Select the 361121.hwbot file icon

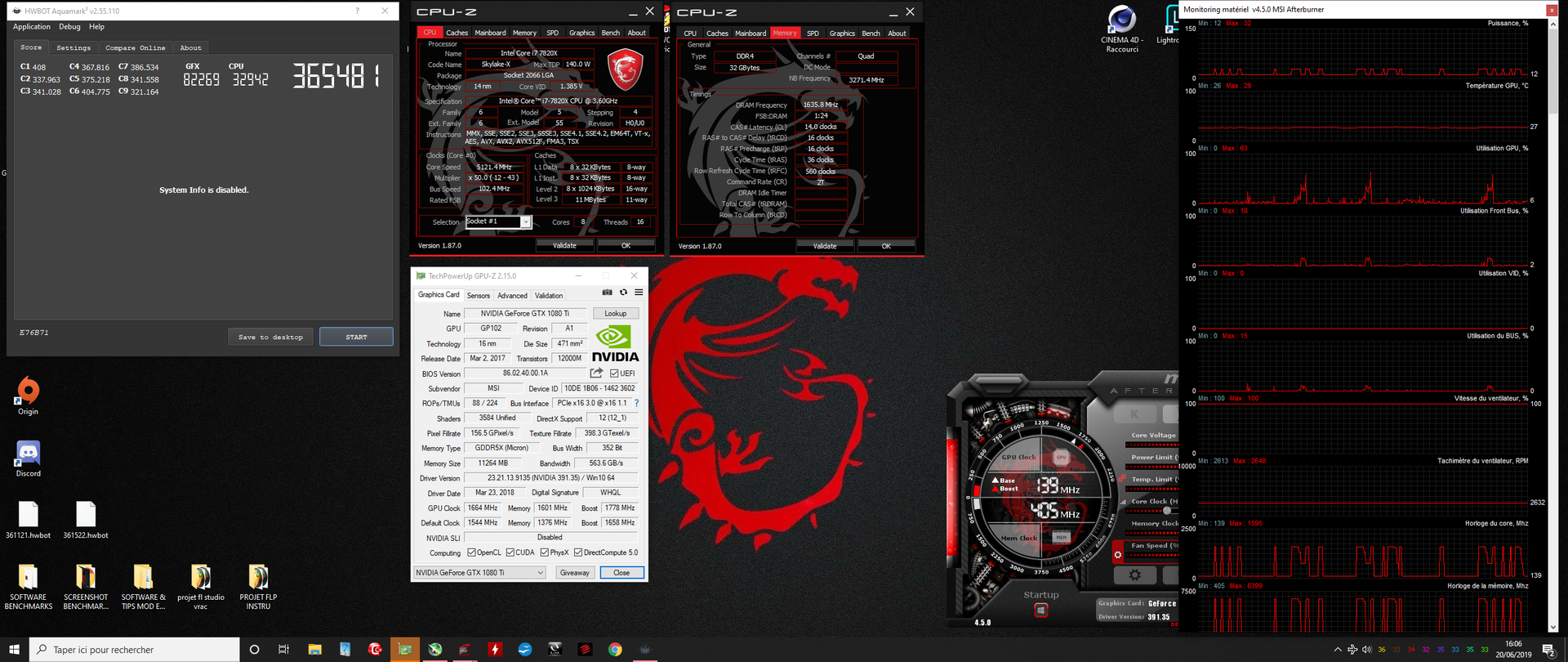28,520
